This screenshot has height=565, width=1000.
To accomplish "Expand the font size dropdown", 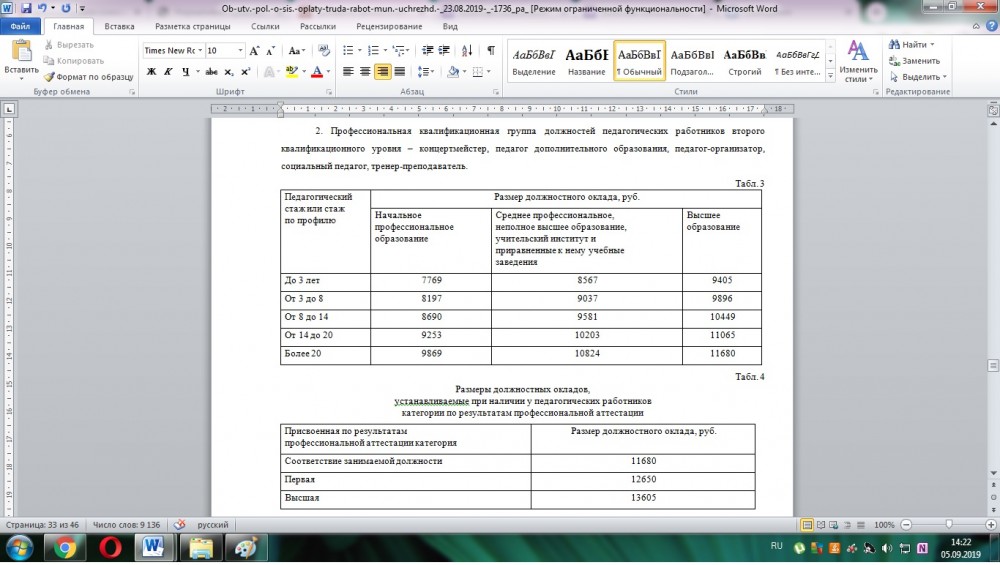I will pyautogui.click(x=240, y=50).
